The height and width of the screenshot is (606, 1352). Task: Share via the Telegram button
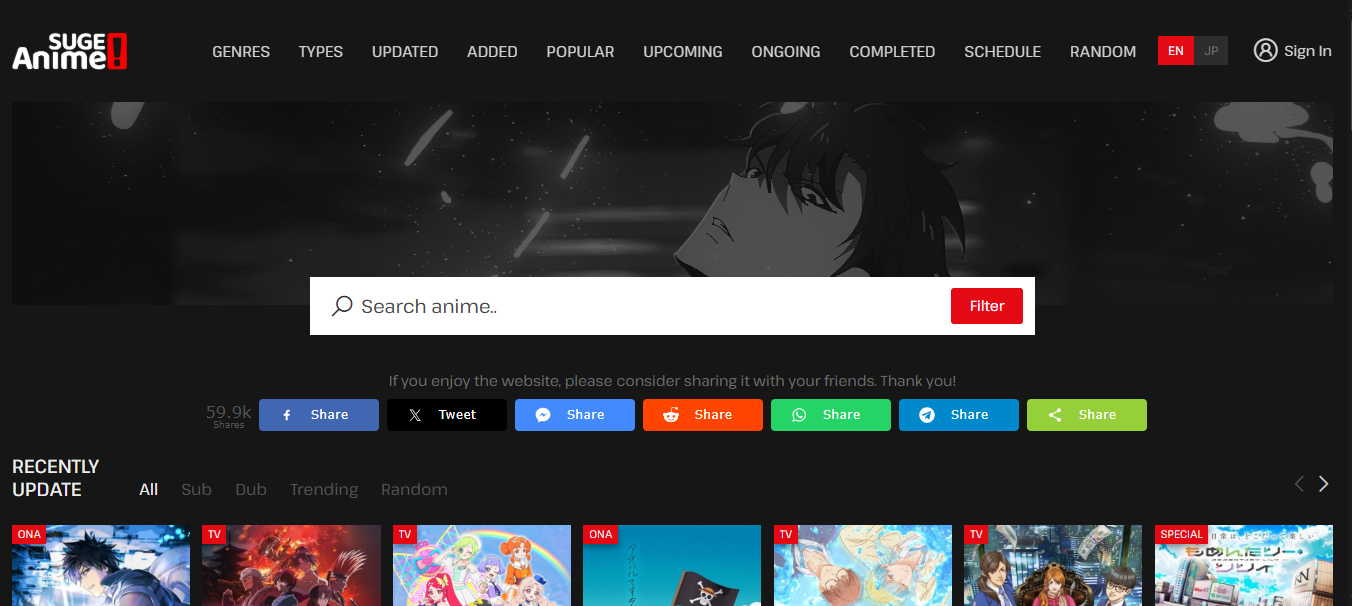click(958, 415)
